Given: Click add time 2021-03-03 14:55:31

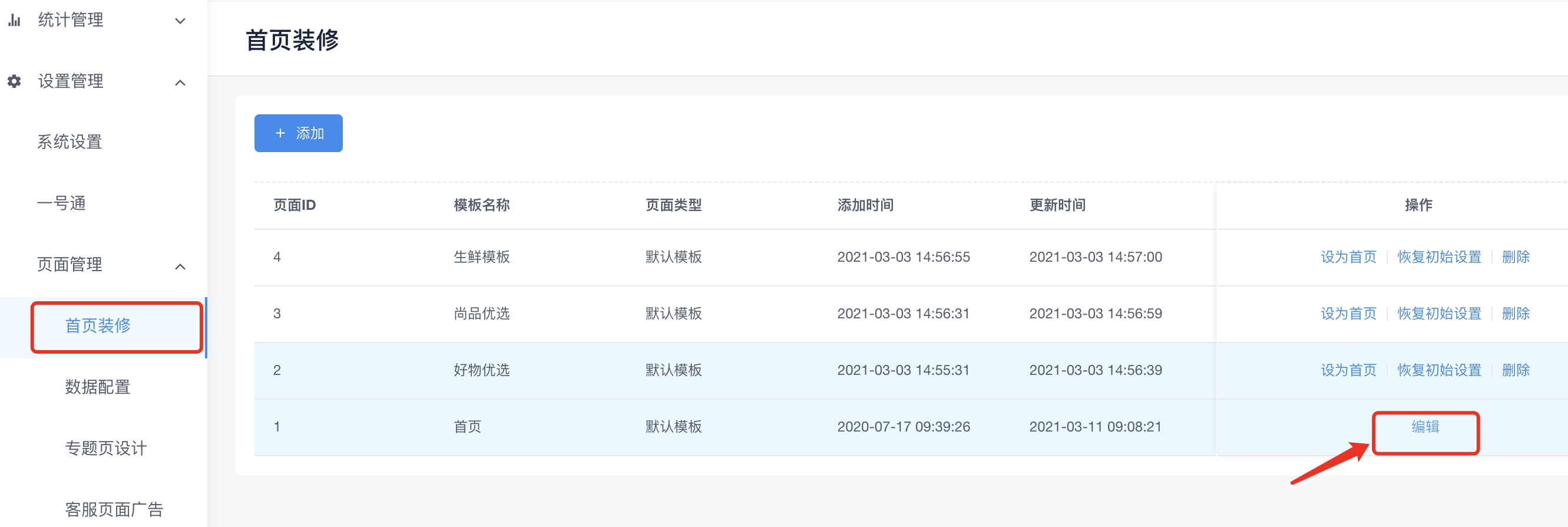Looking at the screenshot, I should point(904,370).
